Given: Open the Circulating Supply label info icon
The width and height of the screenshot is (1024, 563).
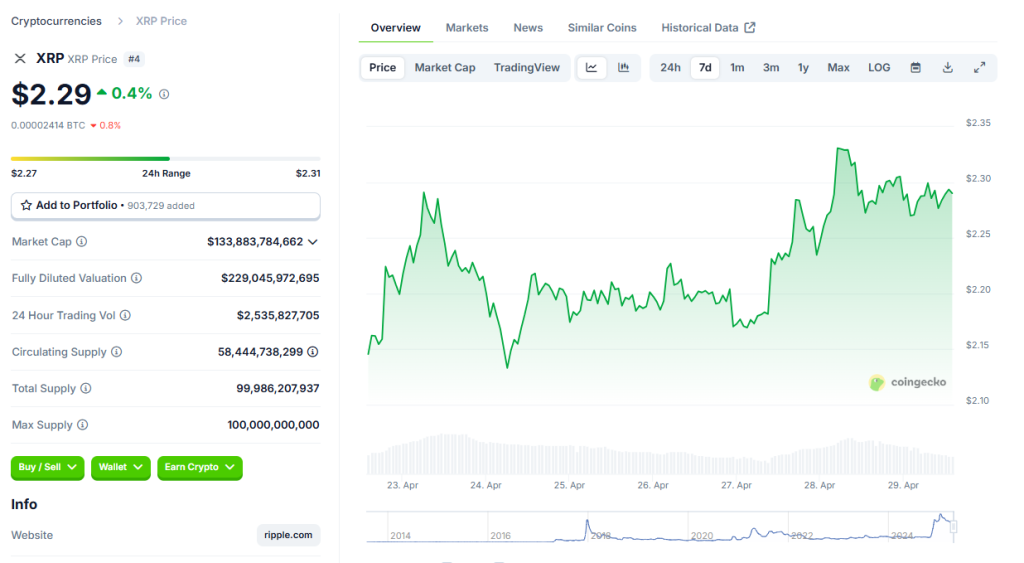Looking at the screenshot, I should pos(116,352).
